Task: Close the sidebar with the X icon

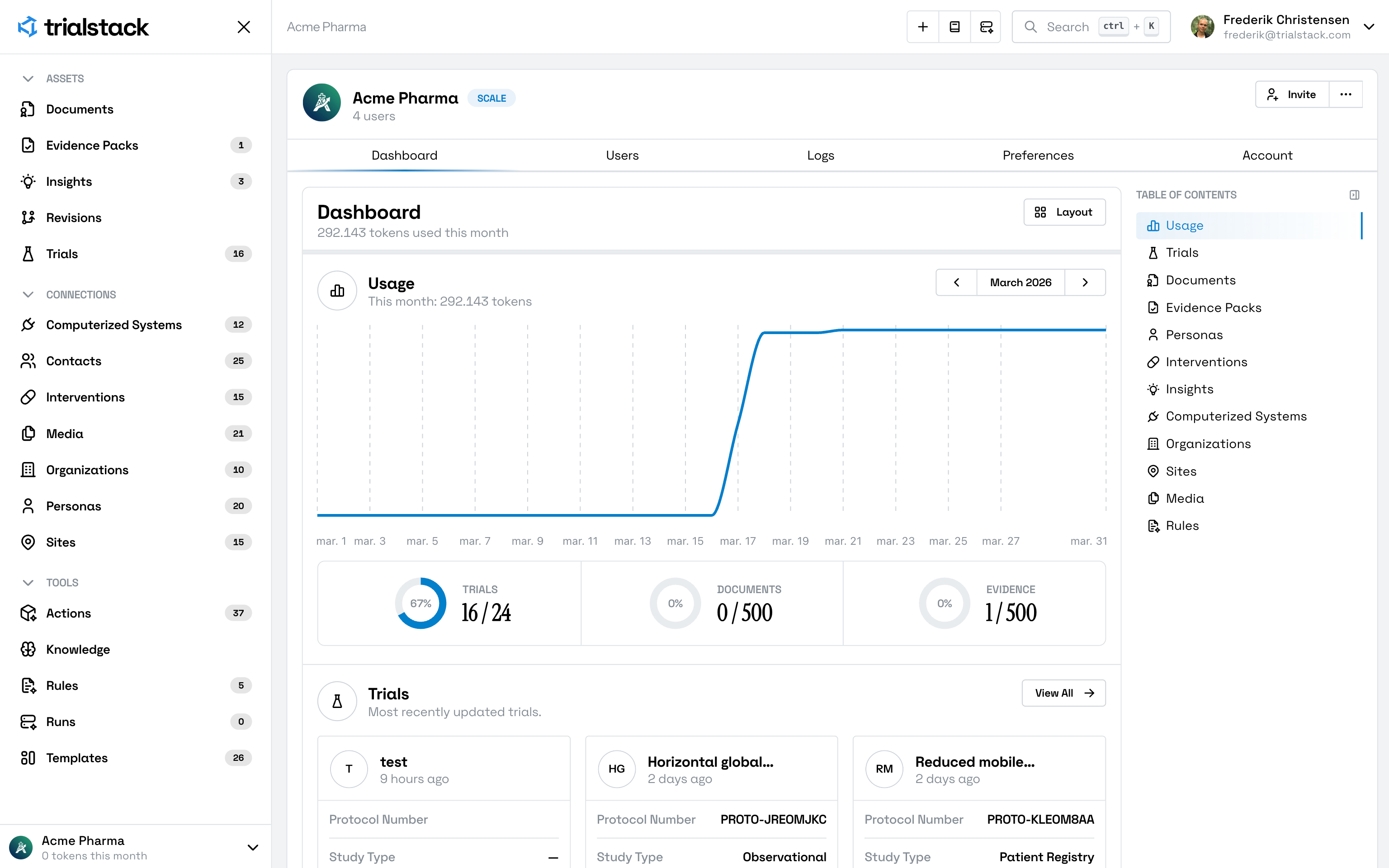Action: click(244, 27)
